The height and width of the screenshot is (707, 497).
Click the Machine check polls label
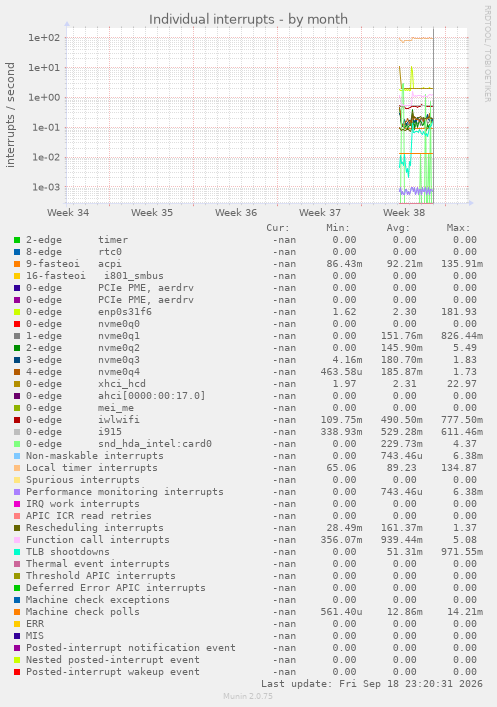(x=83, y=612)
